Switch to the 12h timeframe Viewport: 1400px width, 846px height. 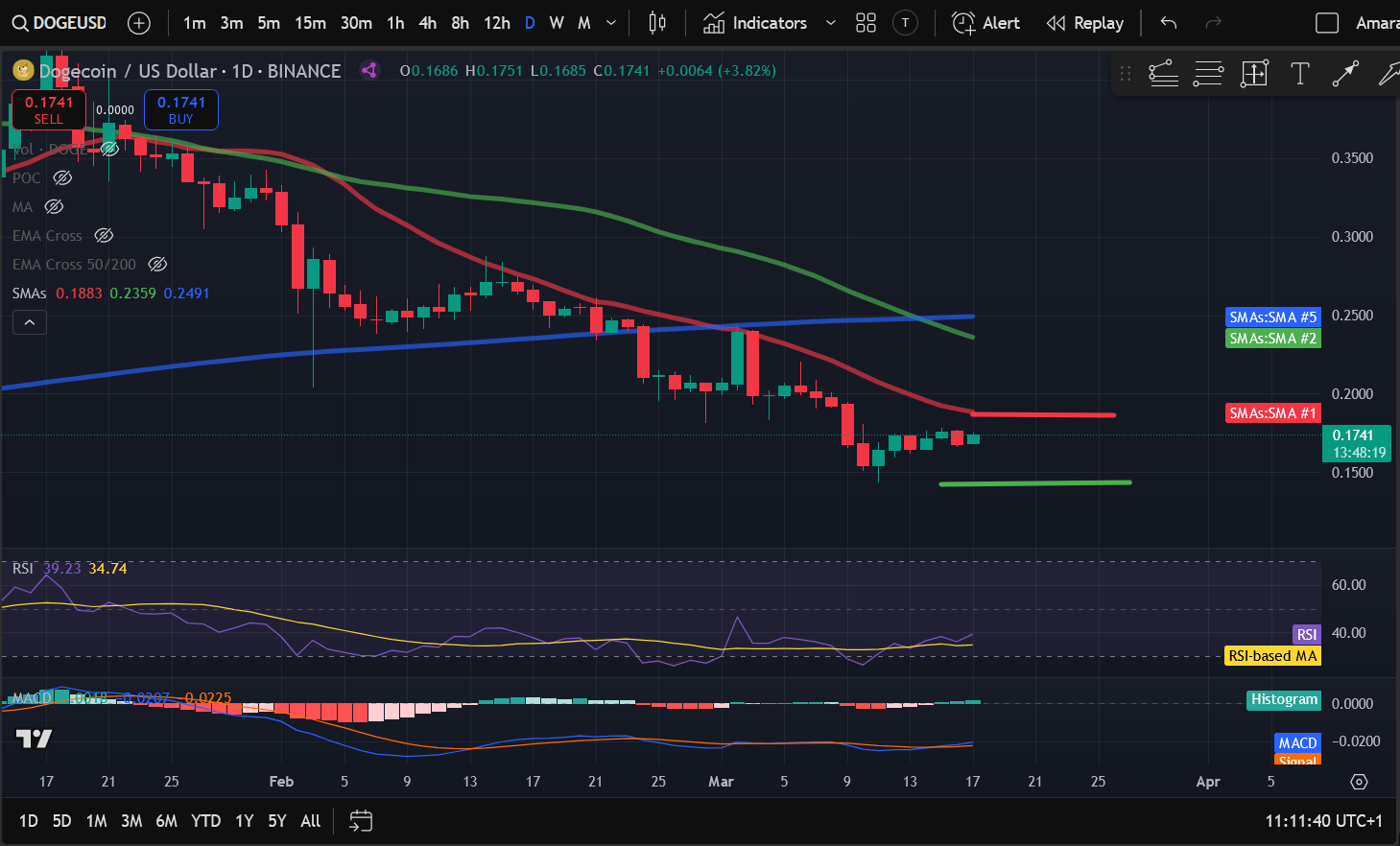pyautogui.click(x=497, y=23)
